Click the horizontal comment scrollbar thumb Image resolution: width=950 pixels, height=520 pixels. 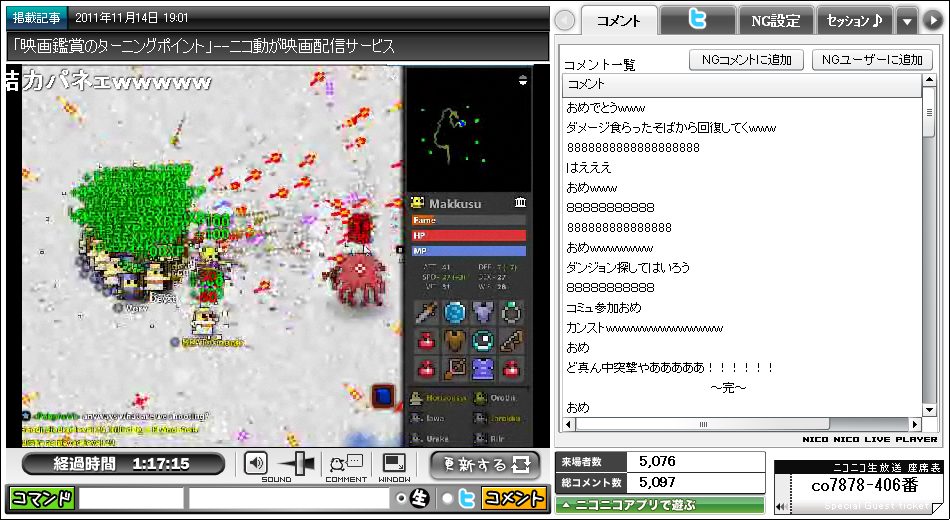point(703,424)
